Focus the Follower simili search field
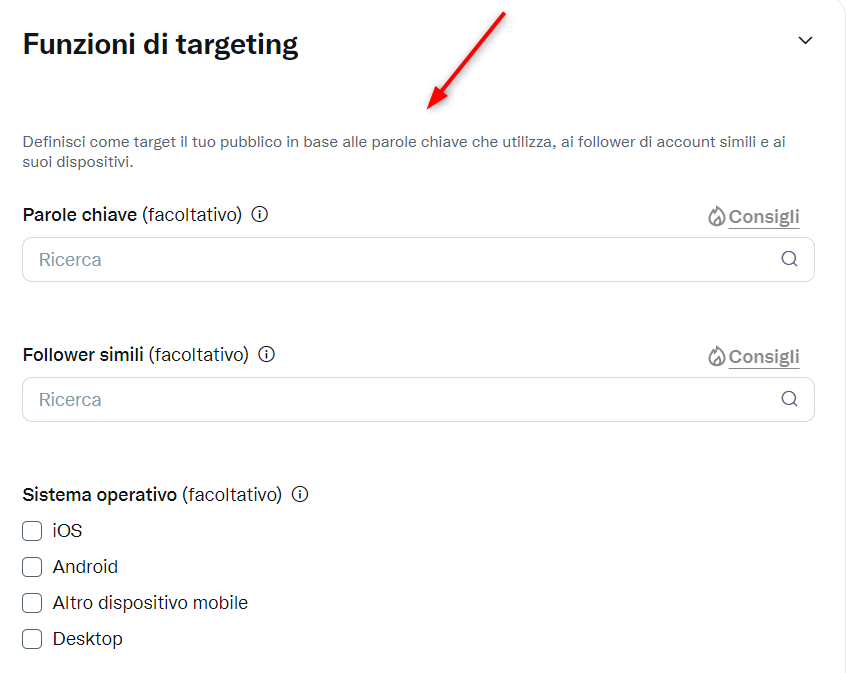This screenshot has height=673, width=846. click(x=400, y=399)
